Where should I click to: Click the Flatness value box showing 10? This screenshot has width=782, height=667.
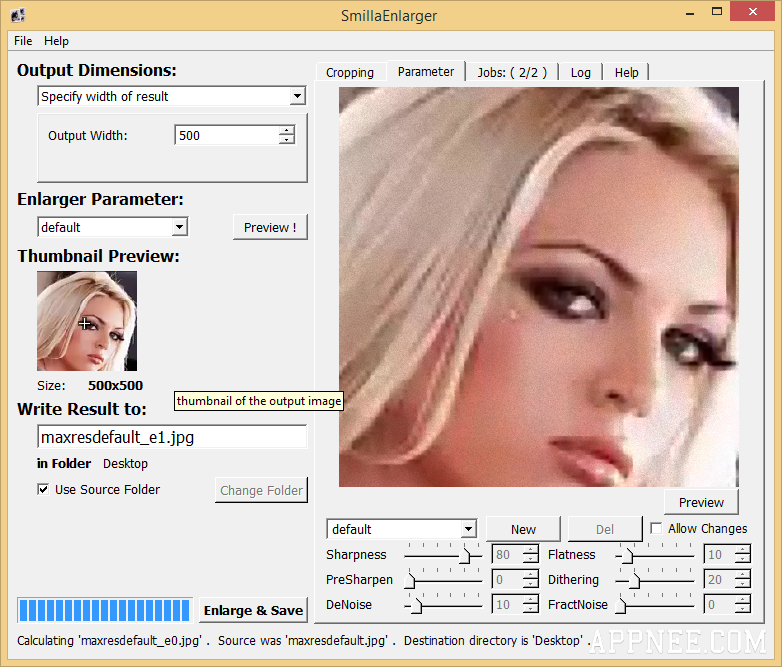[720, 554]
